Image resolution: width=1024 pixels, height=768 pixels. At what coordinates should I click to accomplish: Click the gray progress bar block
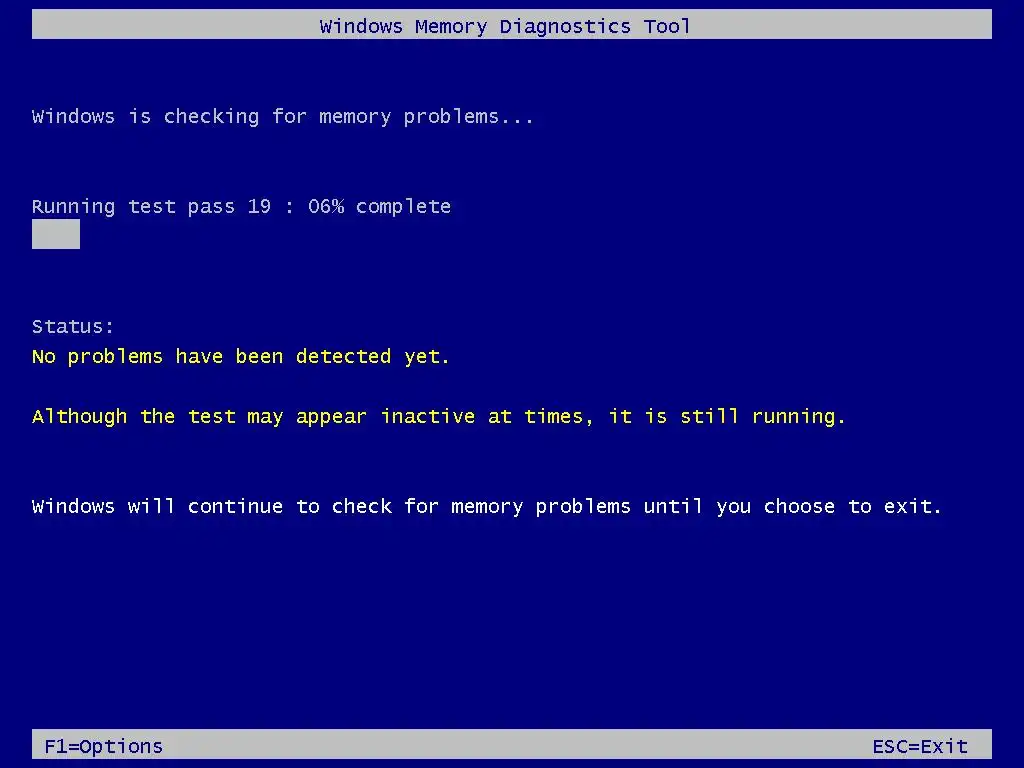tap(56, 234)
